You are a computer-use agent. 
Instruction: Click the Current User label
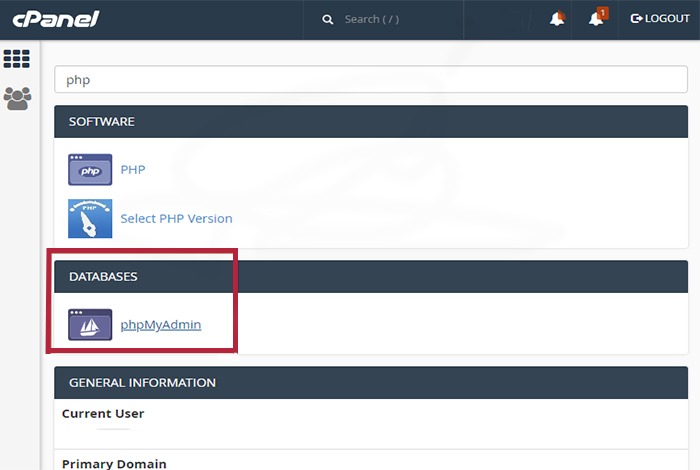pyautogui.click(x=103, y=414)
